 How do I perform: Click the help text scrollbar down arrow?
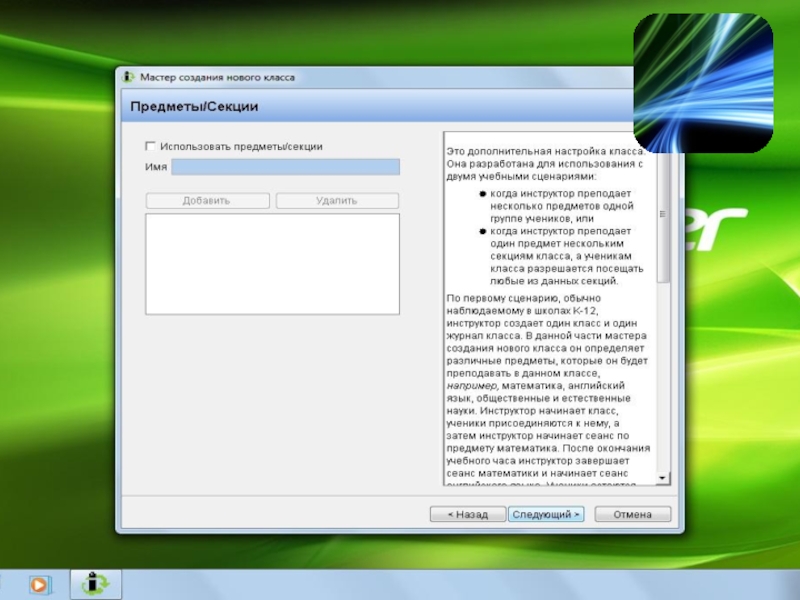(663, 478)
